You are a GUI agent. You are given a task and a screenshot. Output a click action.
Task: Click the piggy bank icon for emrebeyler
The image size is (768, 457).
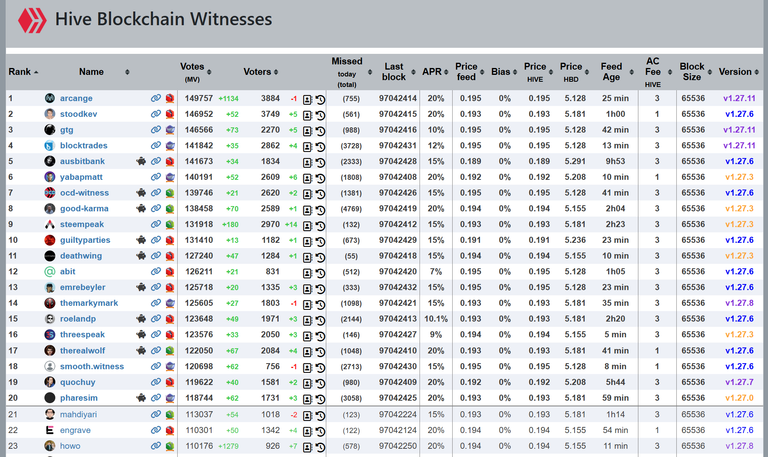click(141, 288)
